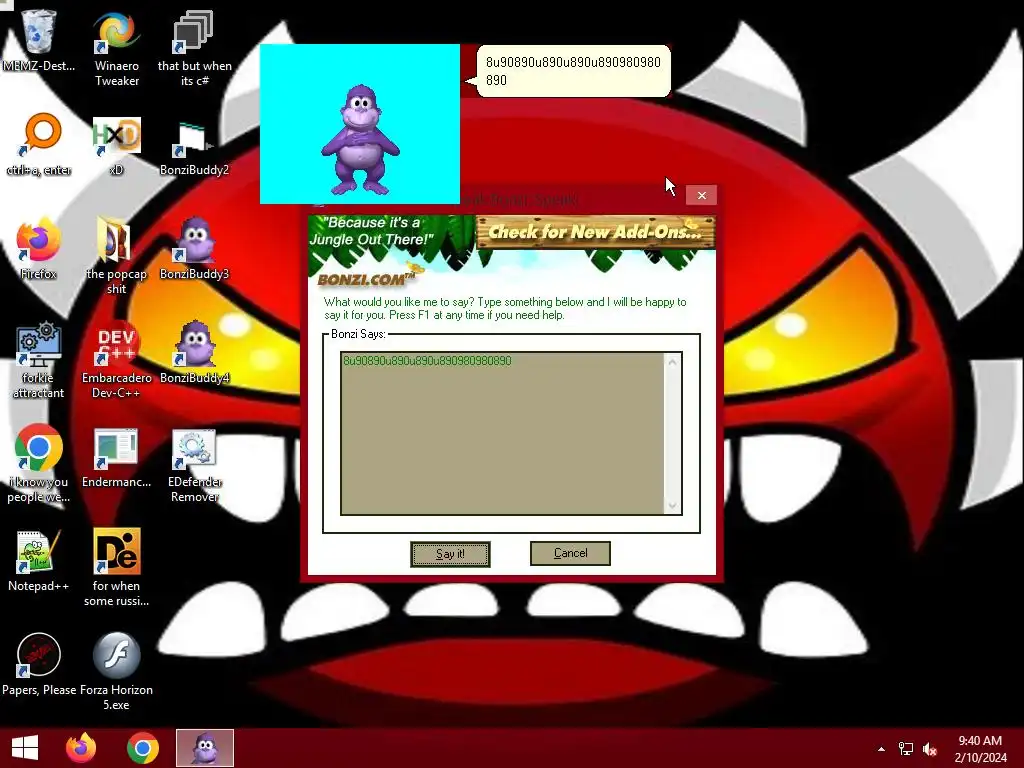Select the Endermanc... desktop icon
The height and width of the screenshot is (768, 1024).
[116, 457]
